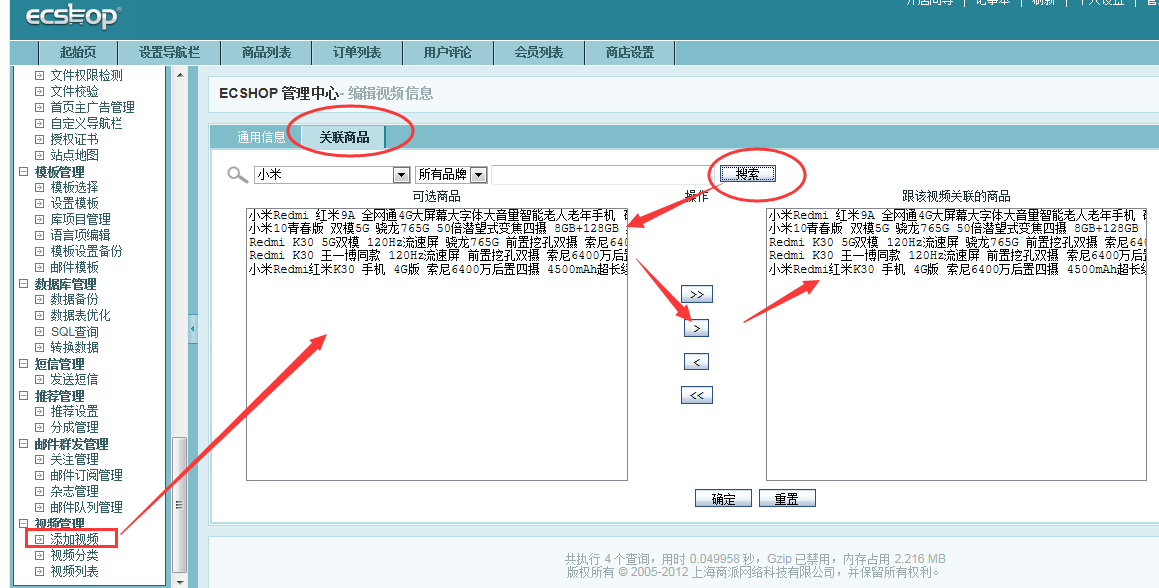
Task: Click the >> add all button
Action: click(696, 294)
